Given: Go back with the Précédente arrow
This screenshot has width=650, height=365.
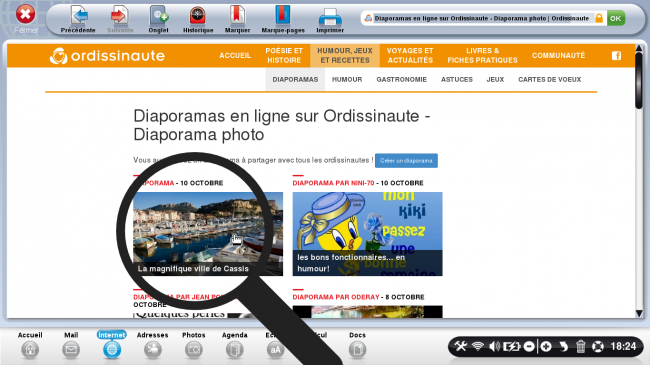Looking at the screenshot, I should [78, 19].
